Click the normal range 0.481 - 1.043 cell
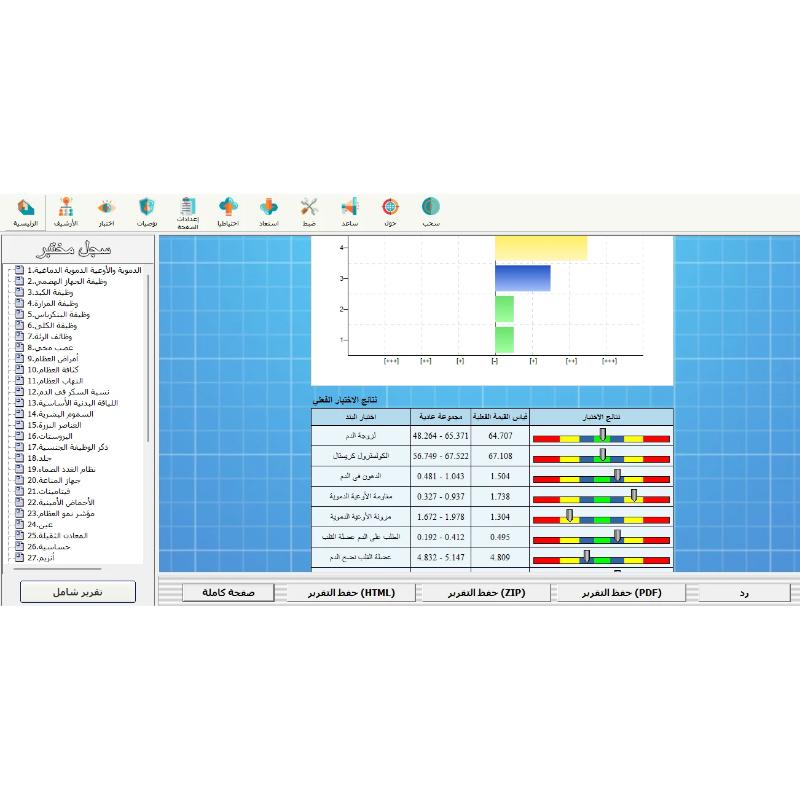Viewport: 800px width, 800px height. click(x=441, y=477)
